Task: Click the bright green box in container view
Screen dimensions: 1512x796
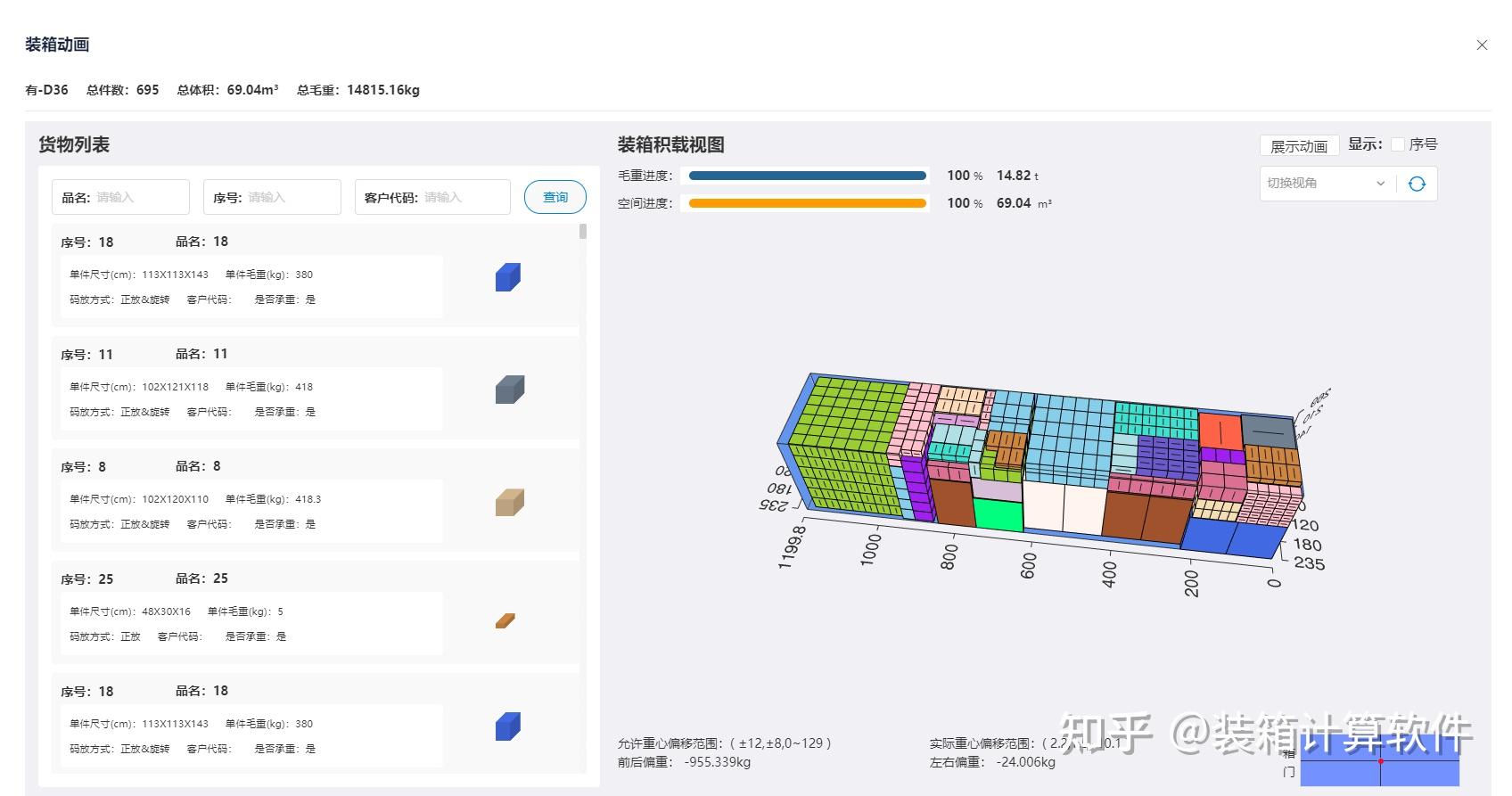Action: (998, 515)
